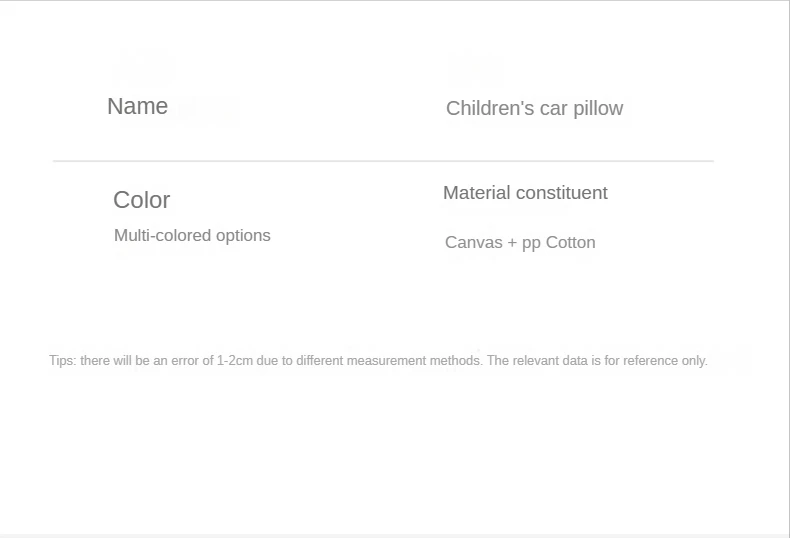Click the Name label

click(x=137, y=107)
